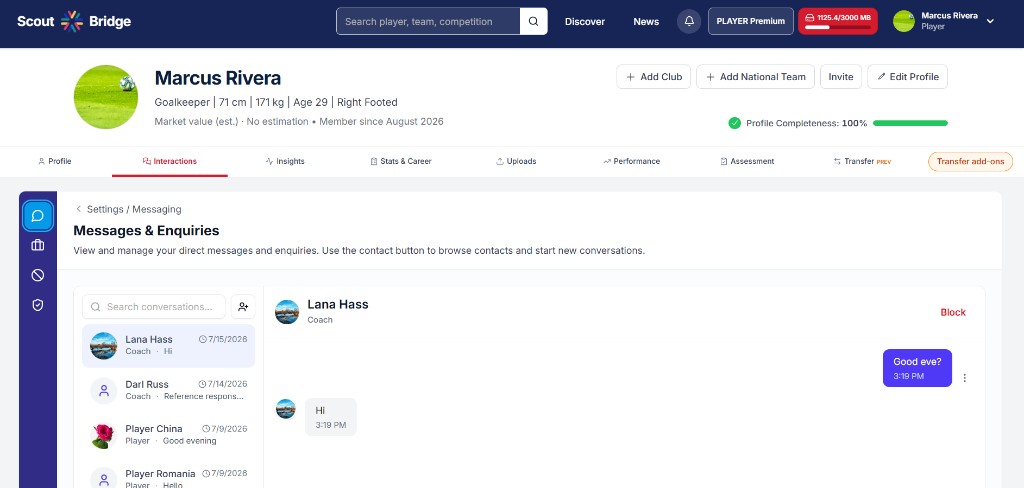
Task: Open the Uploads tab
Action: (x=516, y=161)
